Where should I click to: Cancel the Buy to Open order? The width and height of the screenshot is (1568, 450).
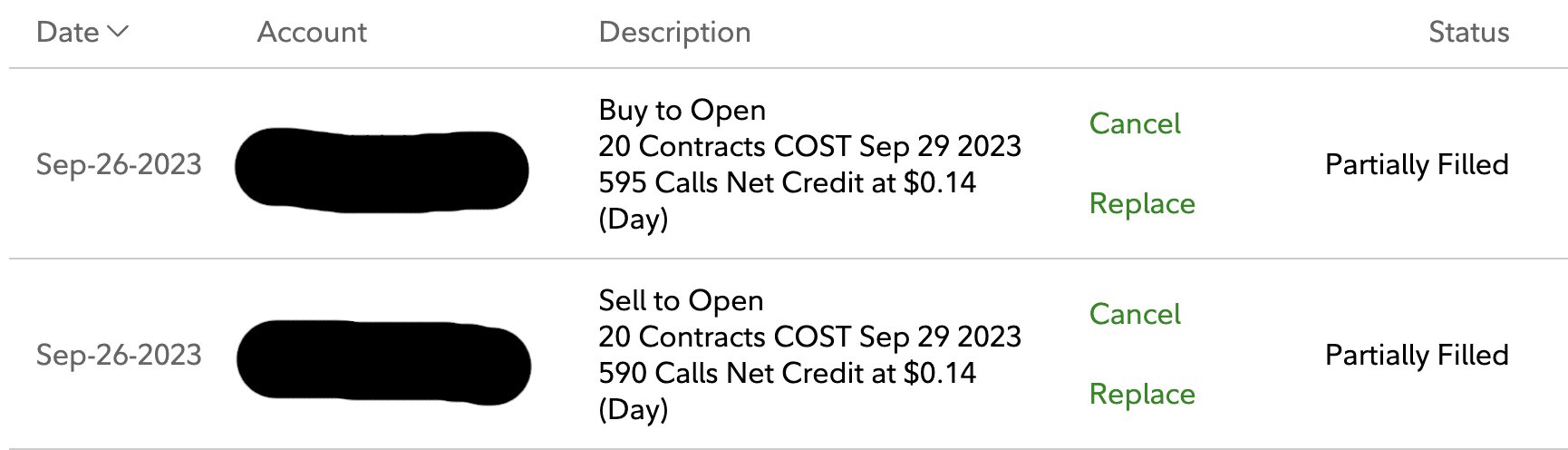[1135, 123]
